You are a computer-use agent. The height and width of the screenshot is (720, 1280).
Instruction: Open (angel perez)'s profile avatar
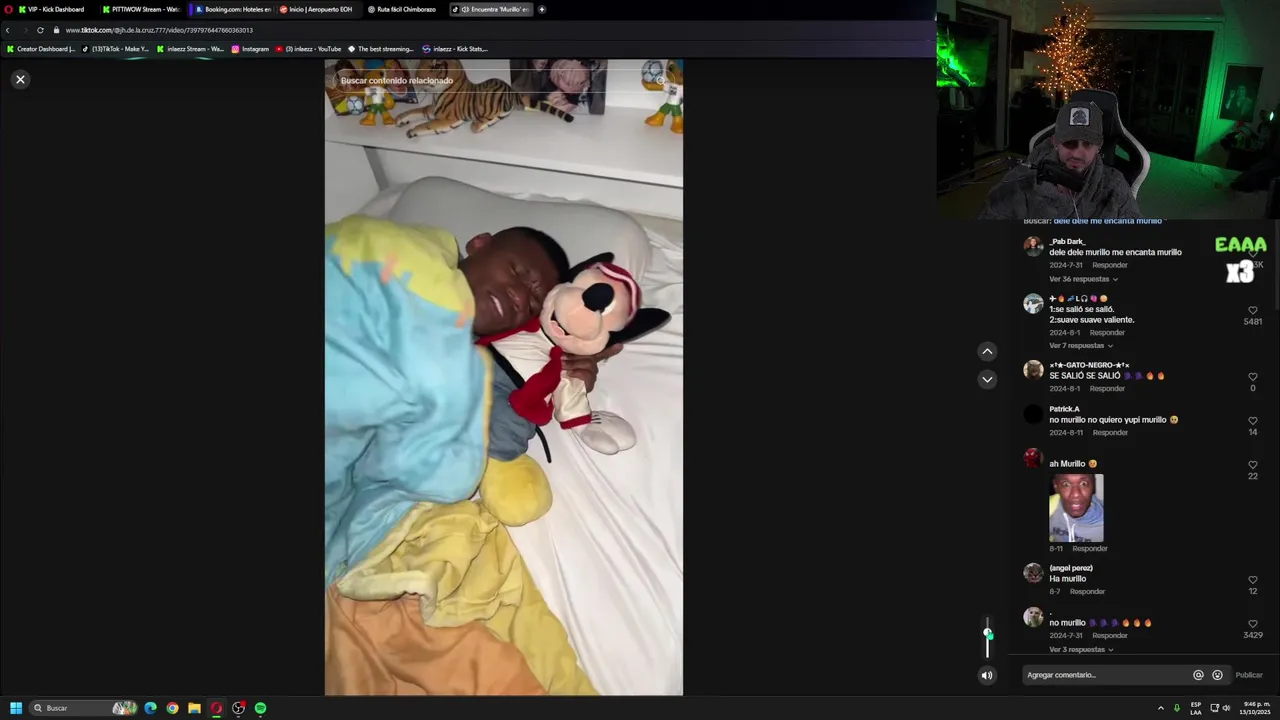point(1033,573)
